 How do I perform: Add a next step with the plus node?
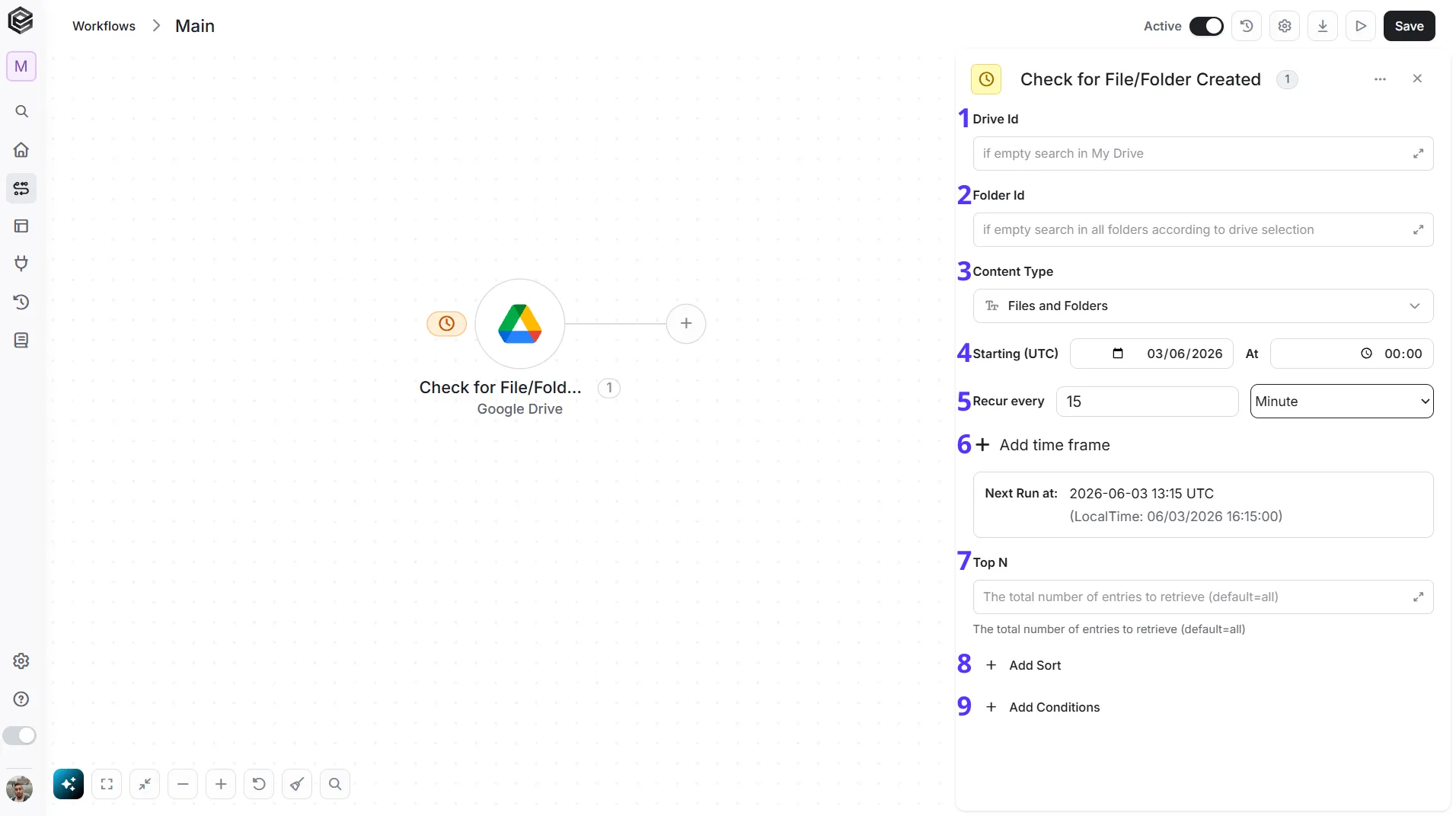(686, 324)
